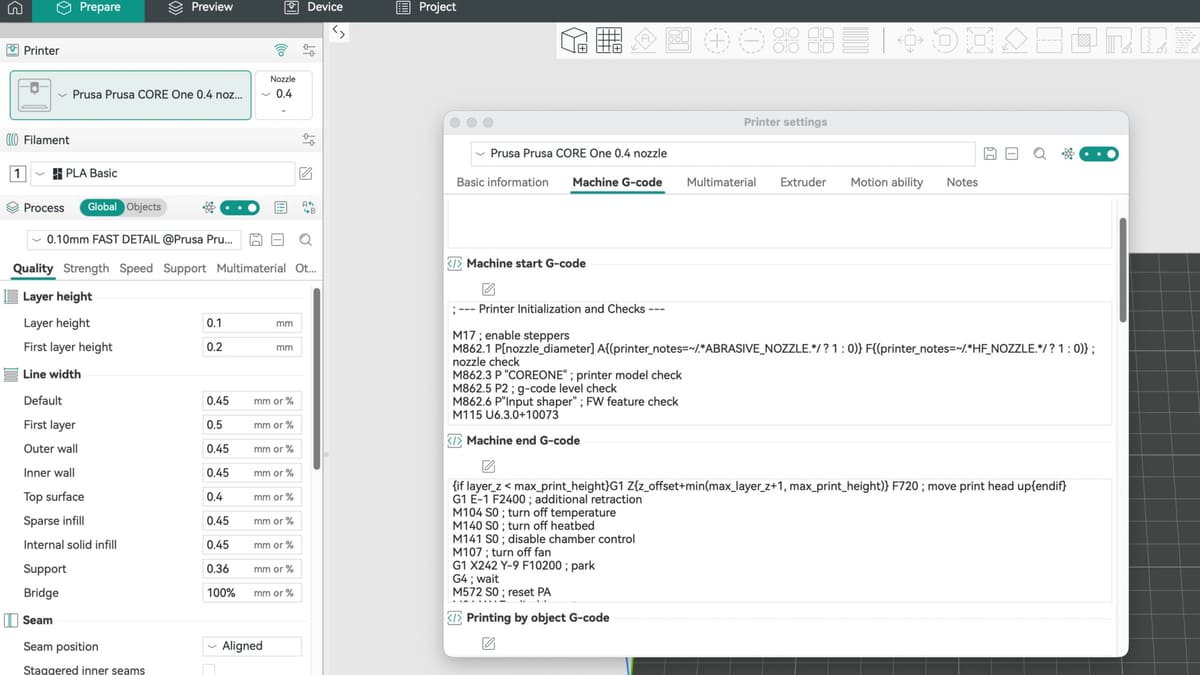This screenshot has width=1200, height=675.
Task: Select the Lay on face tool
Action: click(x=1015, y=41)
